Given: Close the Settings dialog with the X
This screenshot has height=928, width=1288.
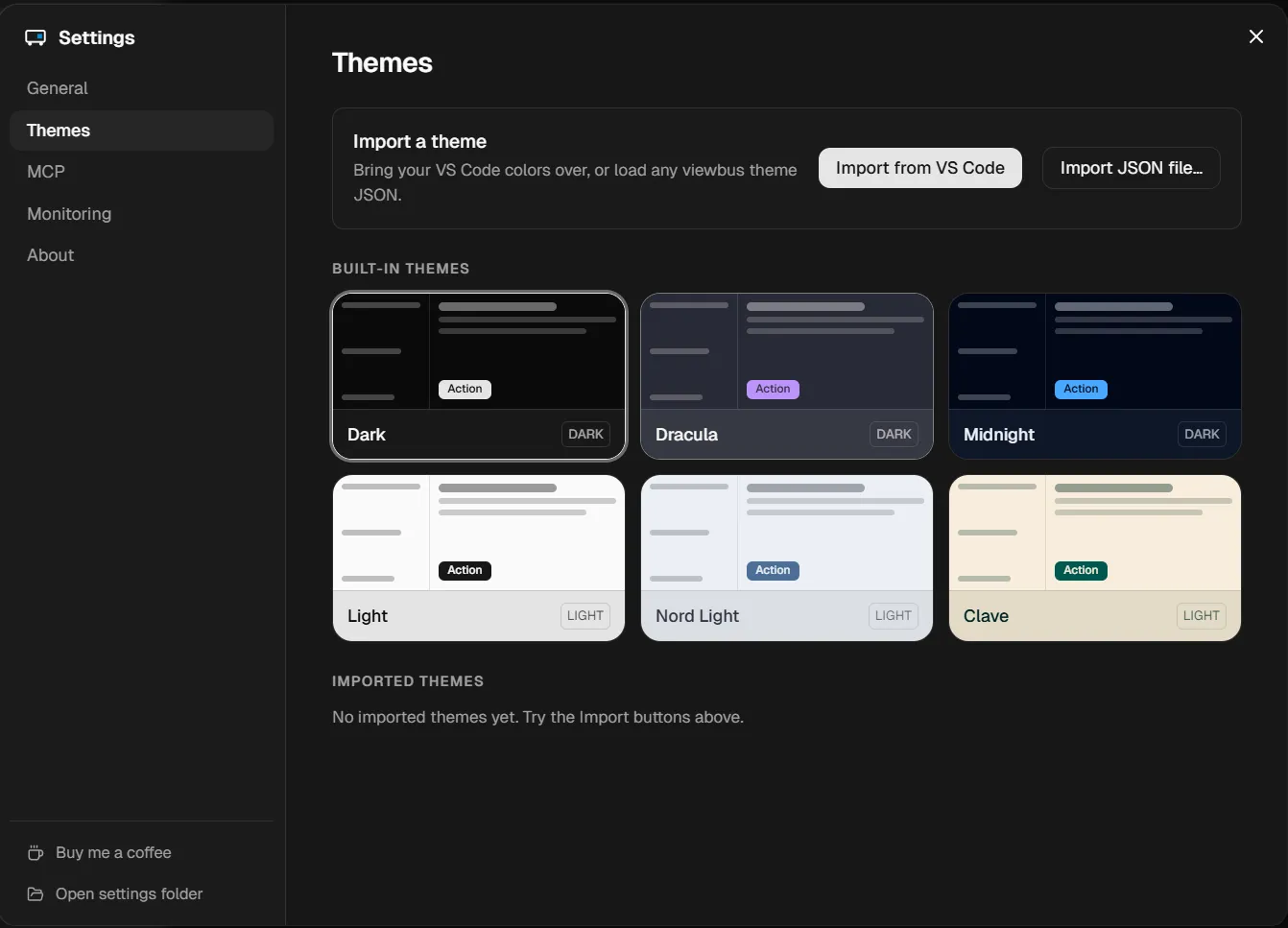Looking at the screenshot, I should [1255, 36].
